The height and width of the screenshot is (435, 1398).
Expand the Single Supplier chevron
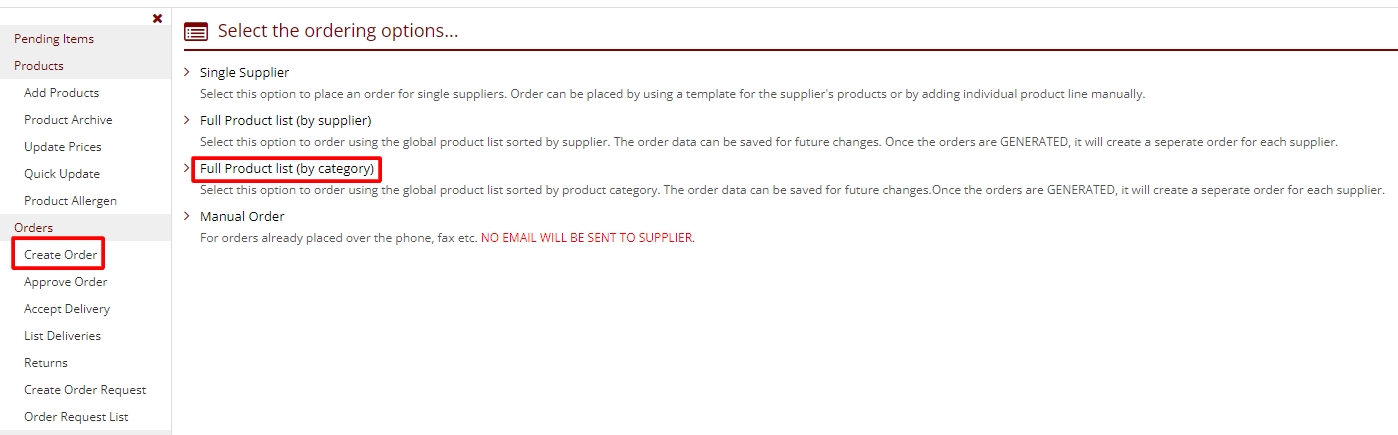point(187,72)
